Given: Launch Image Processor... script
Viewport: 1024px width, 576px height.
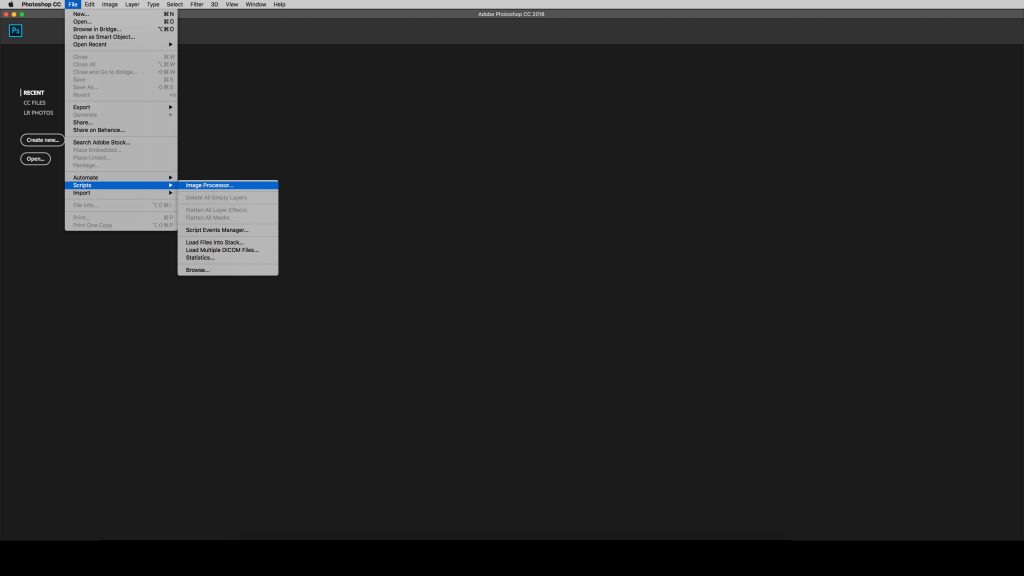Looking at the screenshot, I should coord(228,185).
